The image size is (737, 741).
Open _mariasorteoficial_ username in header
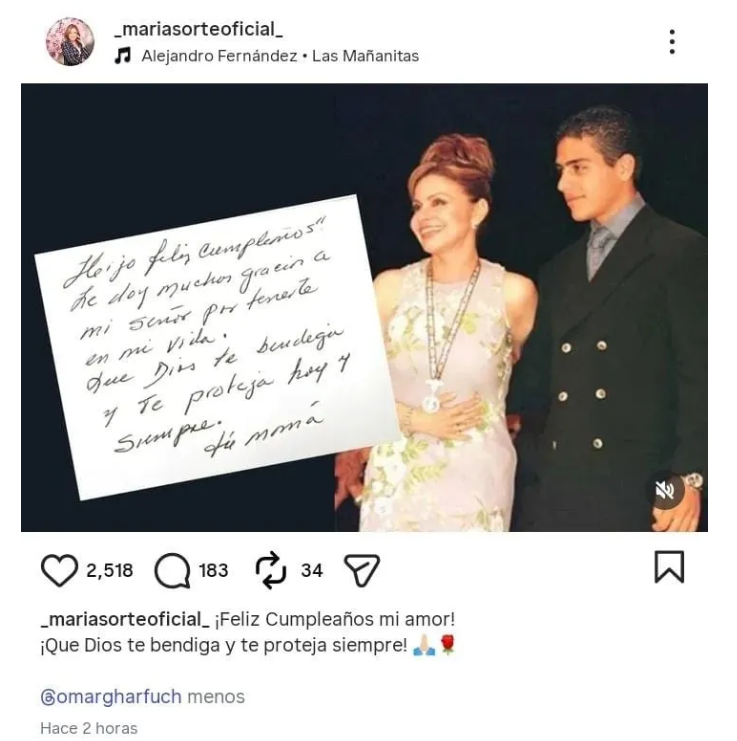pos(199,29)
